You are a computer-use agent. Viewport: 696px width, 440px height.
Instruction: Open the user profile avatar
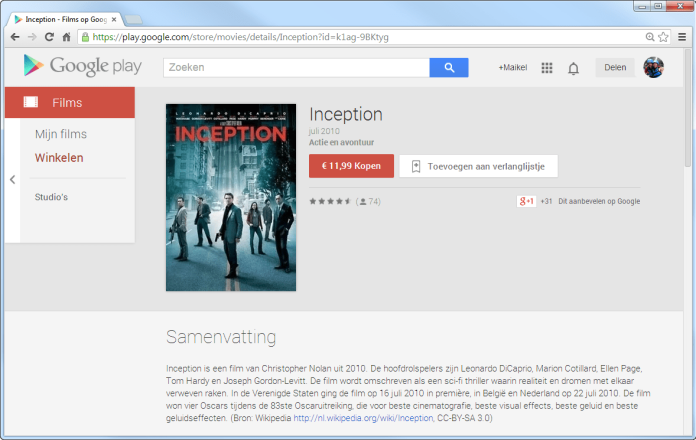pyautogui.click(x=653, y=67)
